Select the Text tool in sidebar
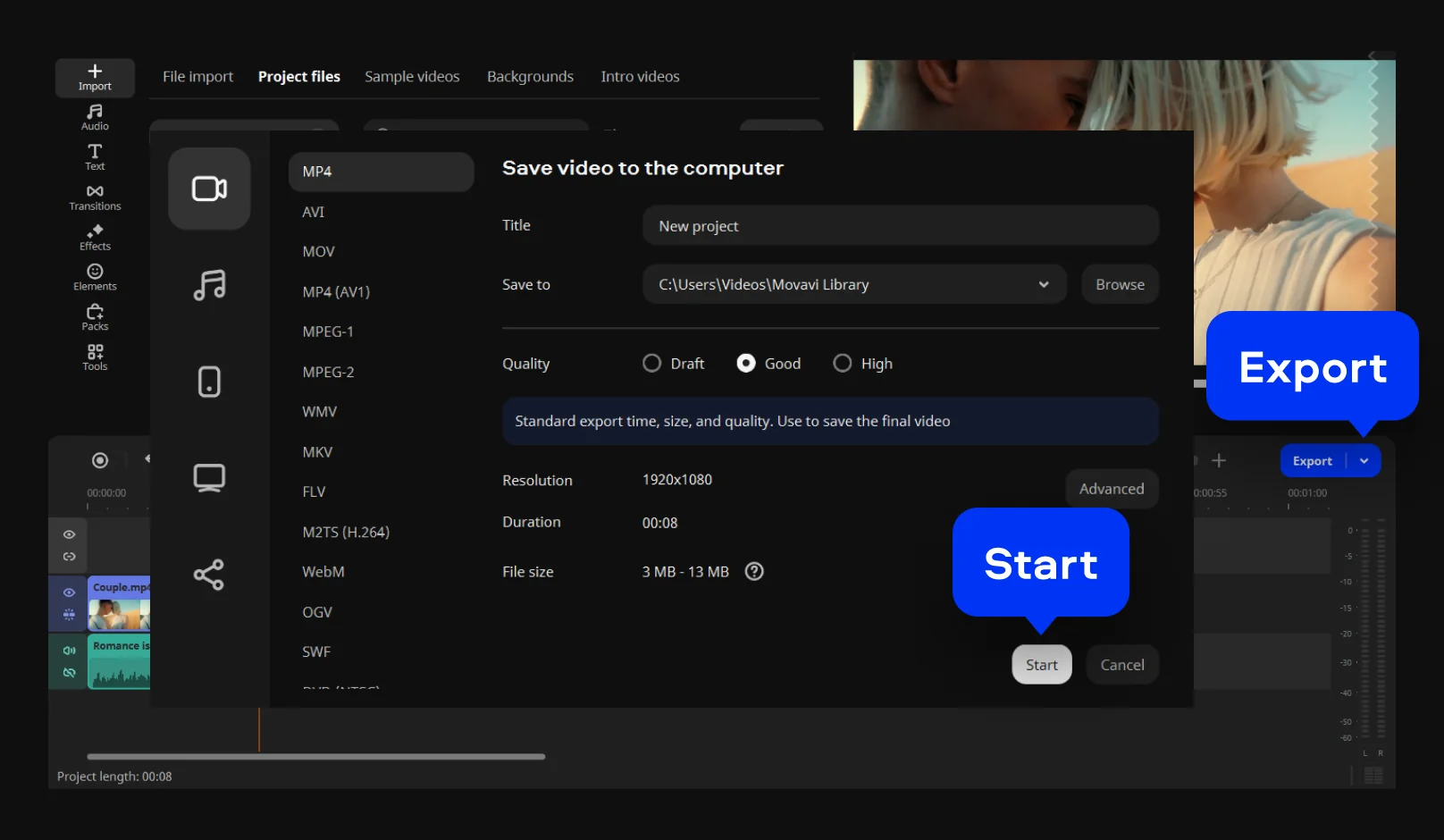This screenshot has height=840, width=1444. pos(95,157)
